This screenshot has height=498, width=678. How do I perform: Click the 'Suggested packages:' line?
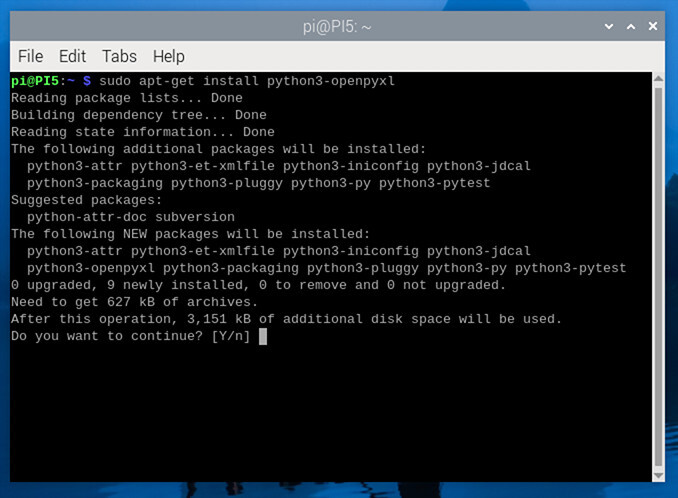86,200
